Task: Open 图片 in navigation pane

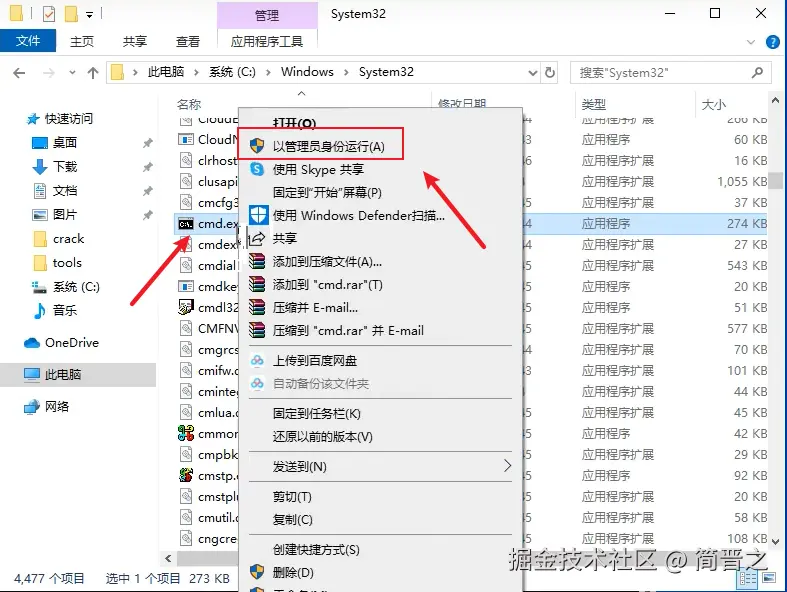Action: coord(65,215)
